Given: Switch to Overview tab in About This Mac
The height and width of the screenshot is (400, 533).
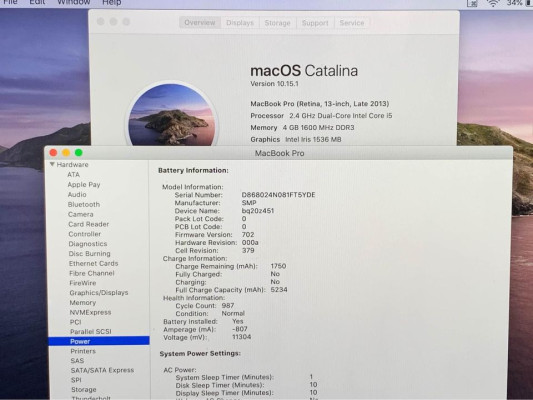Looking at the screenshot, I should 200,23.
